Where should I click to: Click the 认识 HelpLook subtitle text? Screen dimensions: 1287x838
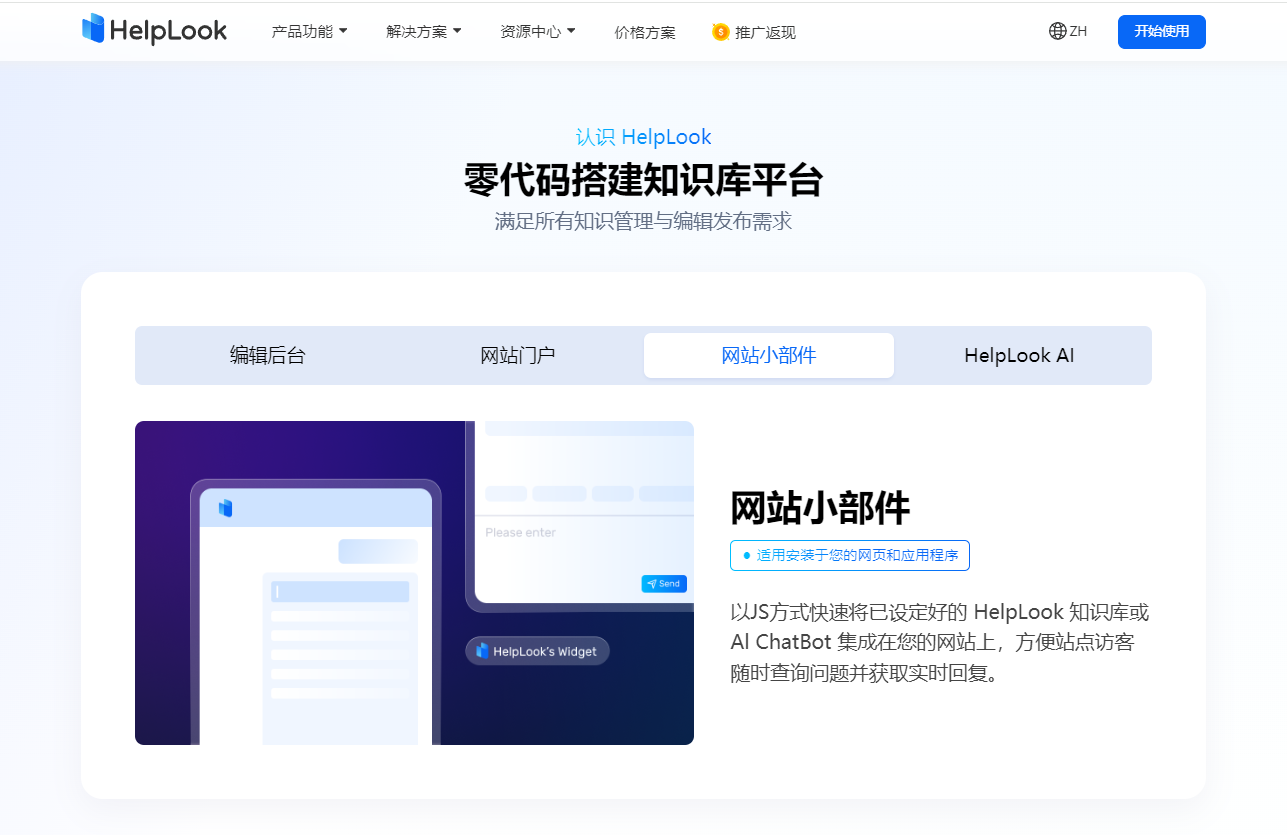pos(644,137)
